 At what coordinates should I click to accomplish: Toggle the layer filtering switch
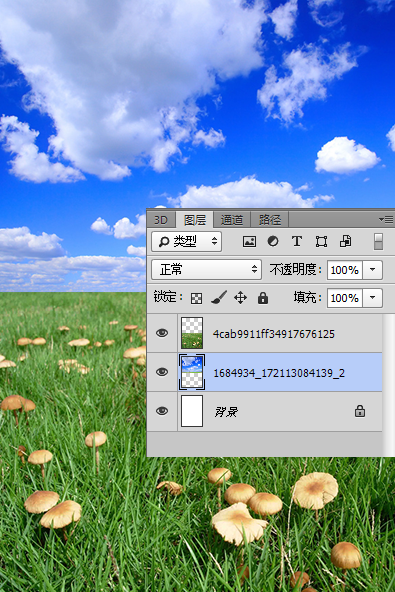click(378, 241)
